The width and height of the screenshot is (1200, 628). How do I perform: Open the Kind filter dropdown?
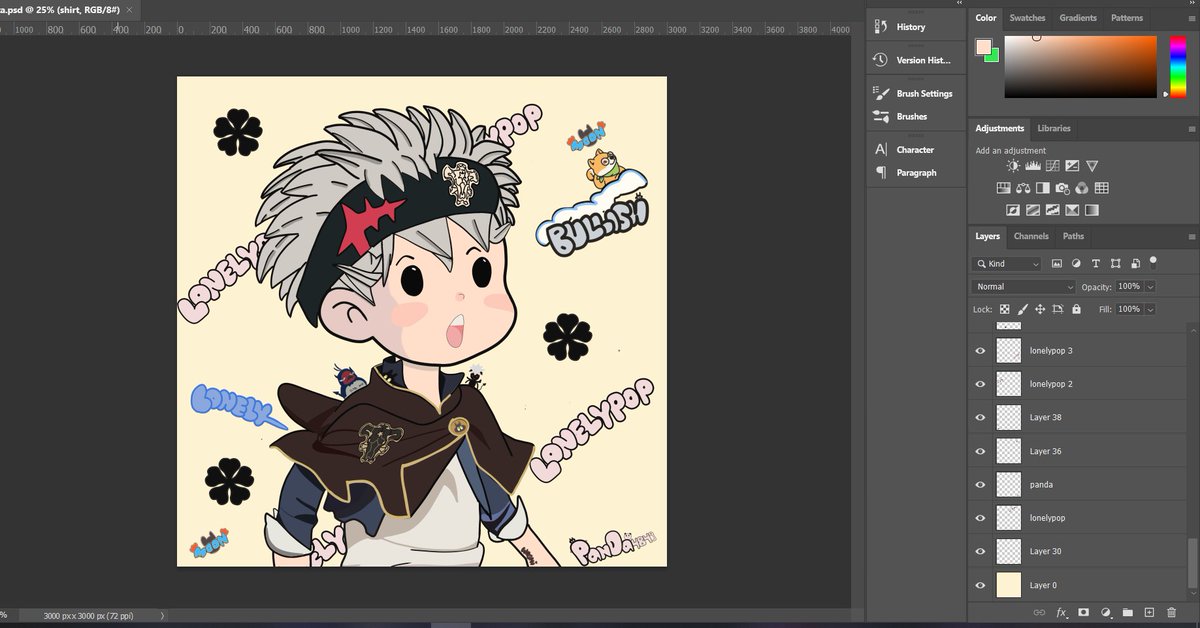(x=1007, y=263)
